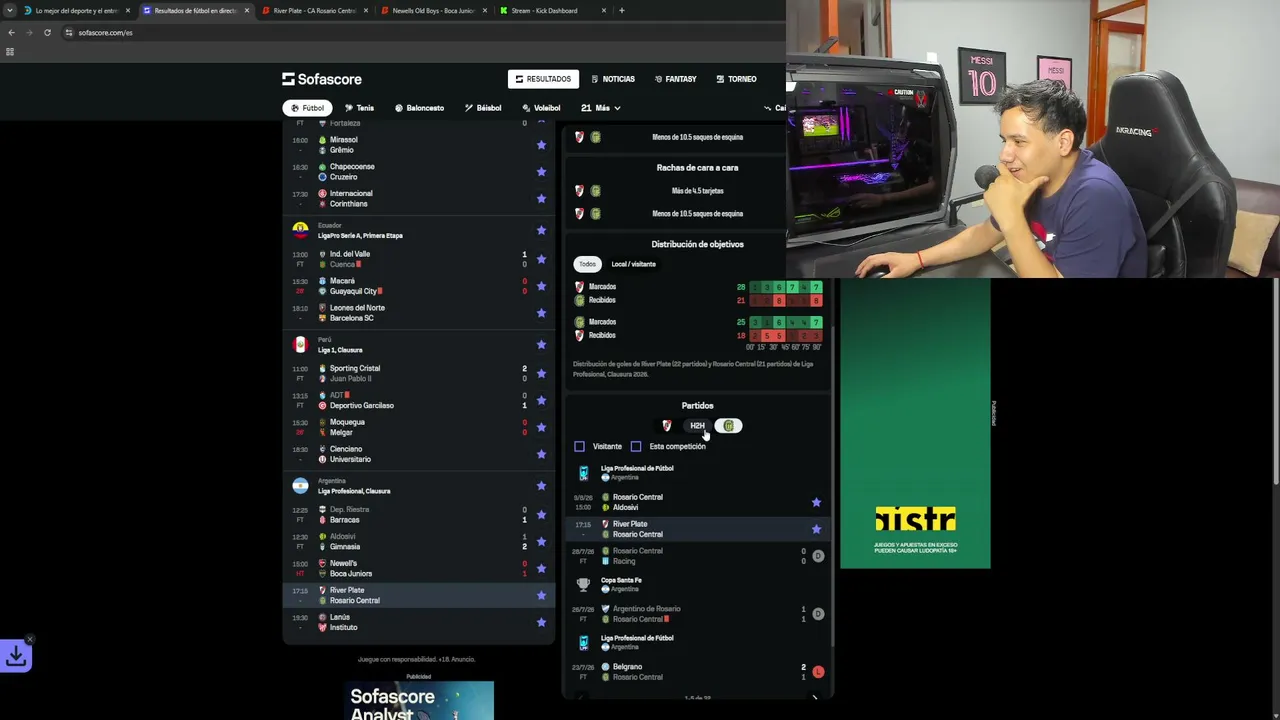Open LigaPro Serie A, Primera Etapa league
1280x720 pixels.
[x=360, y=236]
